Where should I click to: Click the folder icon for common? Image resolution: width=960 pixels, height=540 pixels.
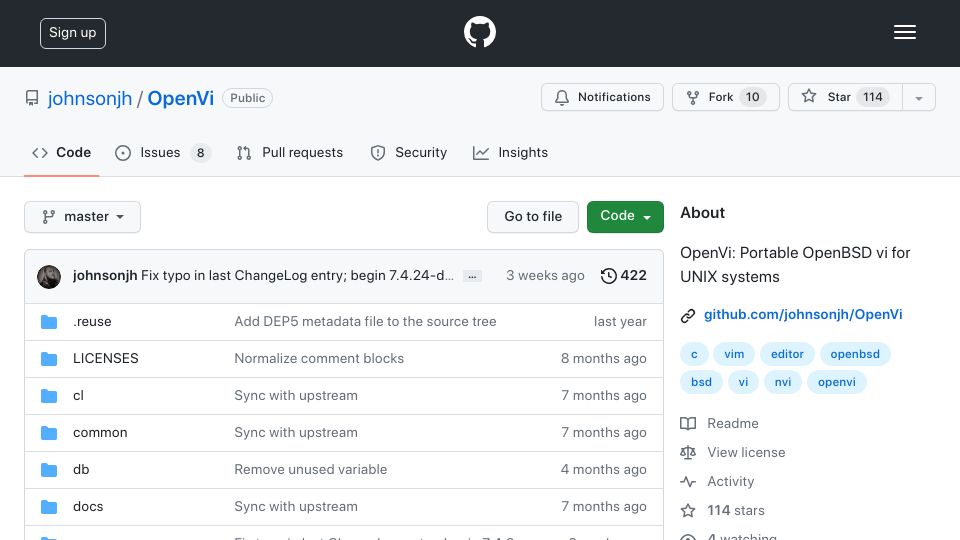49,433
